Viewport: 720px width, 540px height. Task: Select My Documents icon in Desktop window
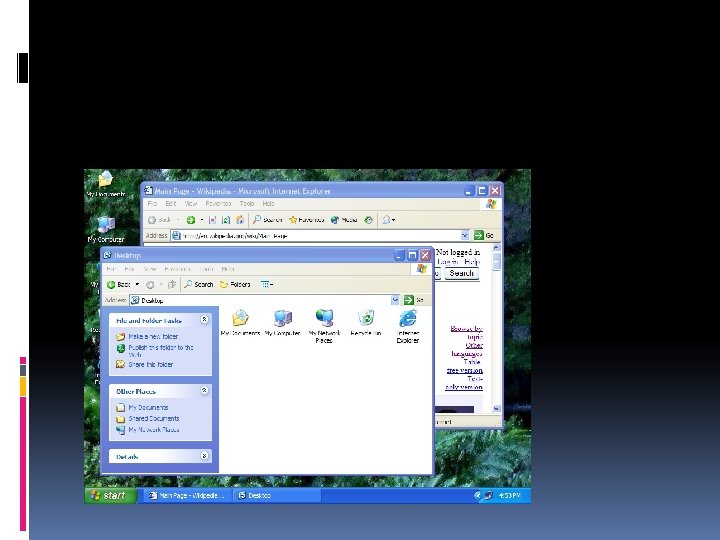(240, 323)
